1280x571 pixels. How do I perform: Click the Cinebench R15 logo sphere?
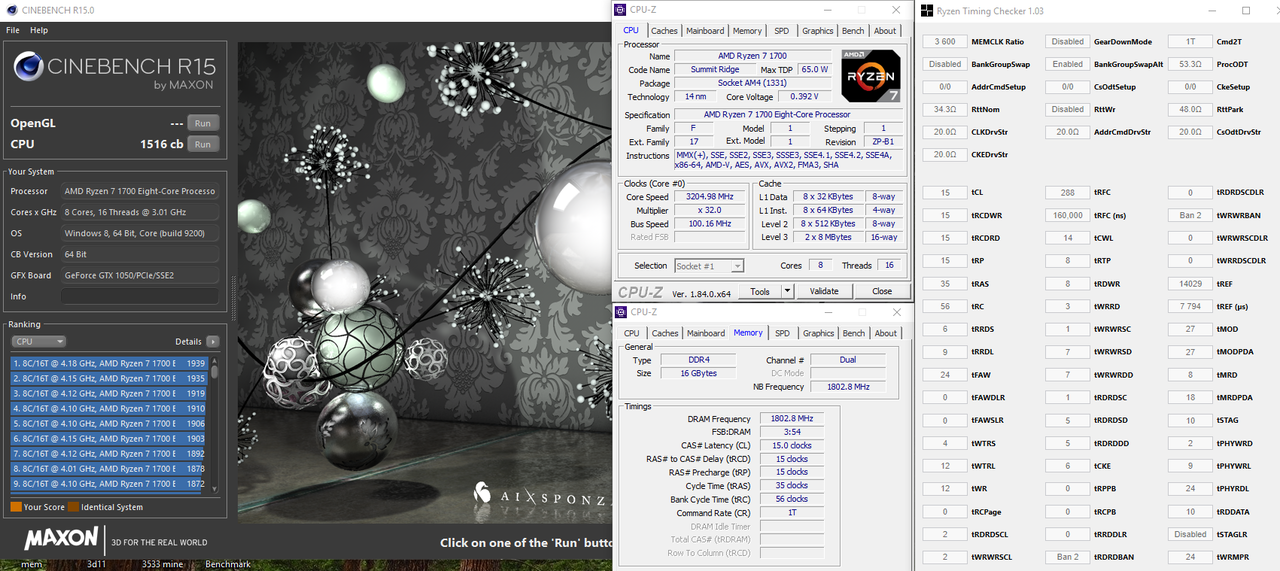coord(28,67)
